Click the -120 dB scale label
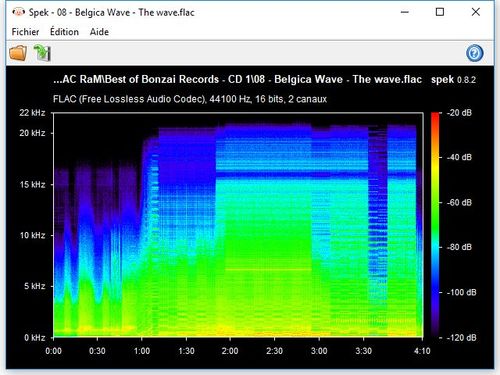Screen dimensions: 500x375 pos(461,338)
